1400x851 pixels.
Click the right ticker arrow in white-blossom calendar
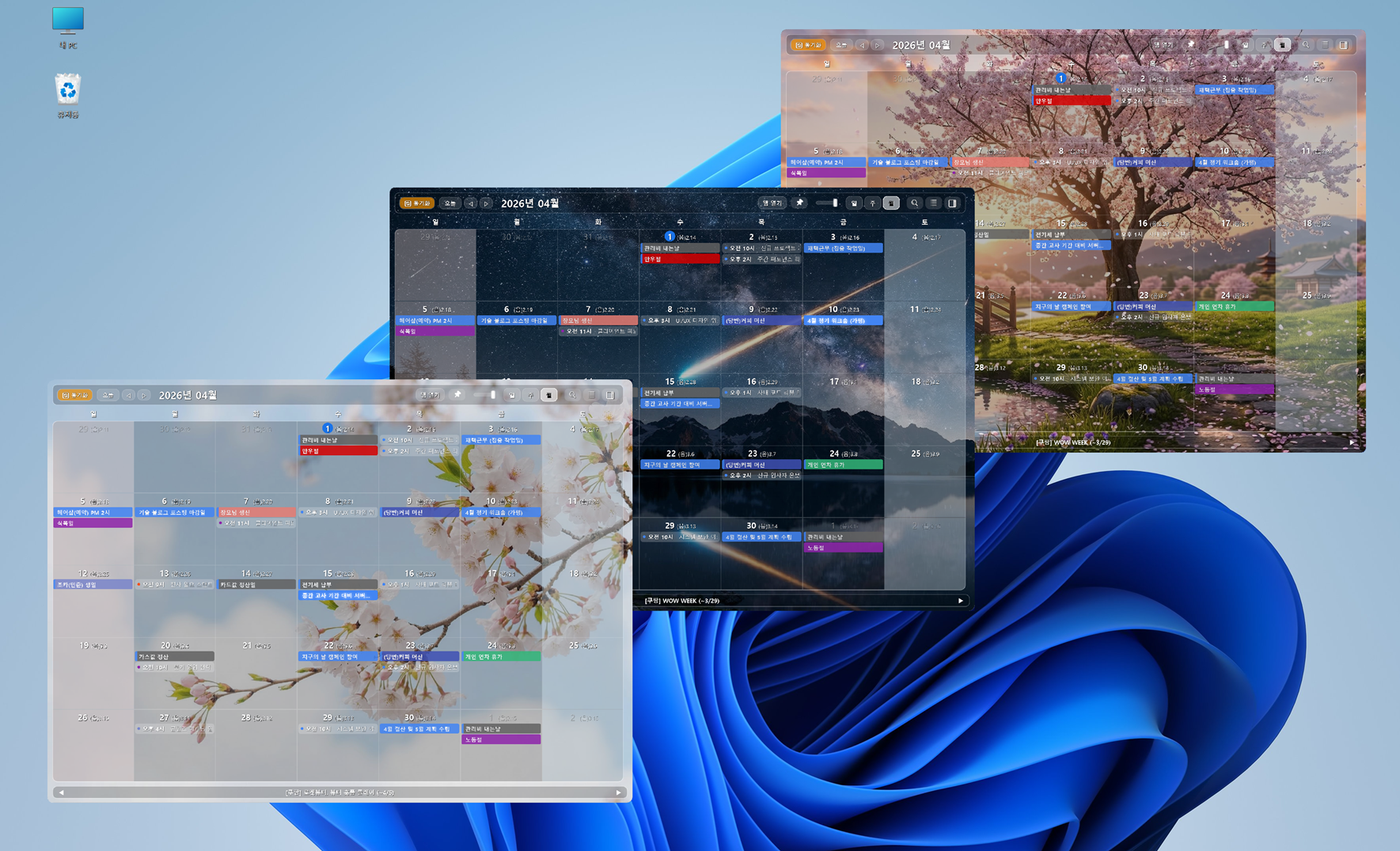tap(619, 792)
